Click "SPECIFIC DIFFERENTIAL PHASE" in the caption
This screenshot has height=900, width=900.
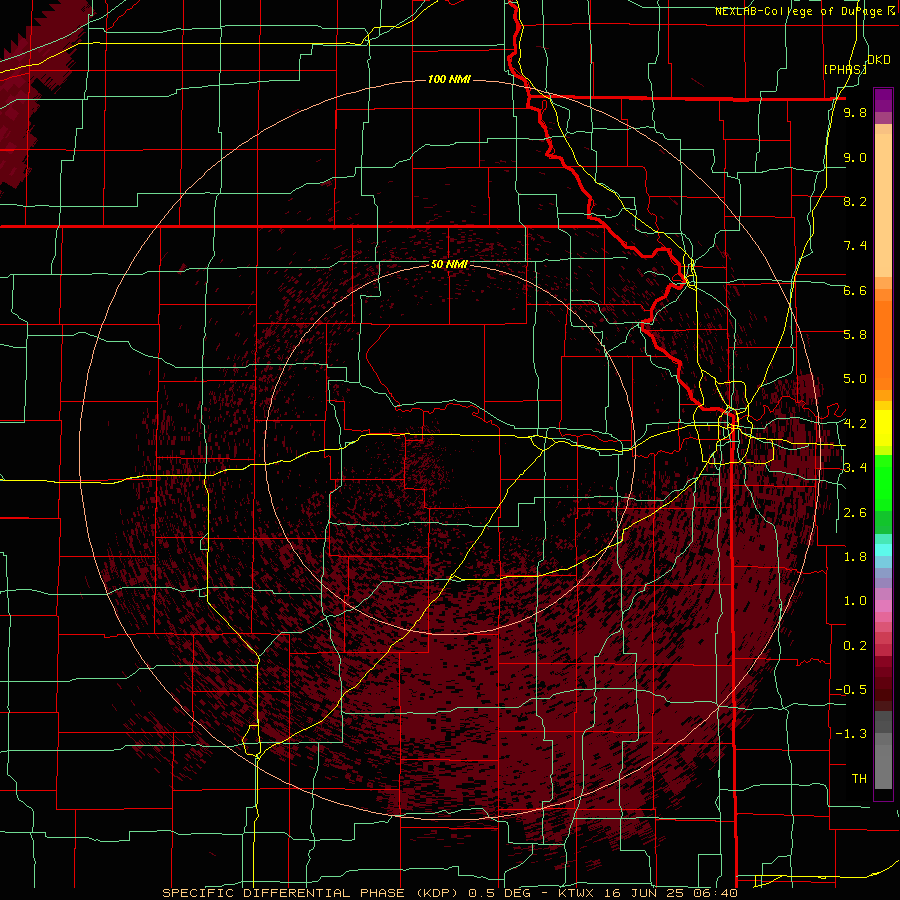(x=284, y=893)
